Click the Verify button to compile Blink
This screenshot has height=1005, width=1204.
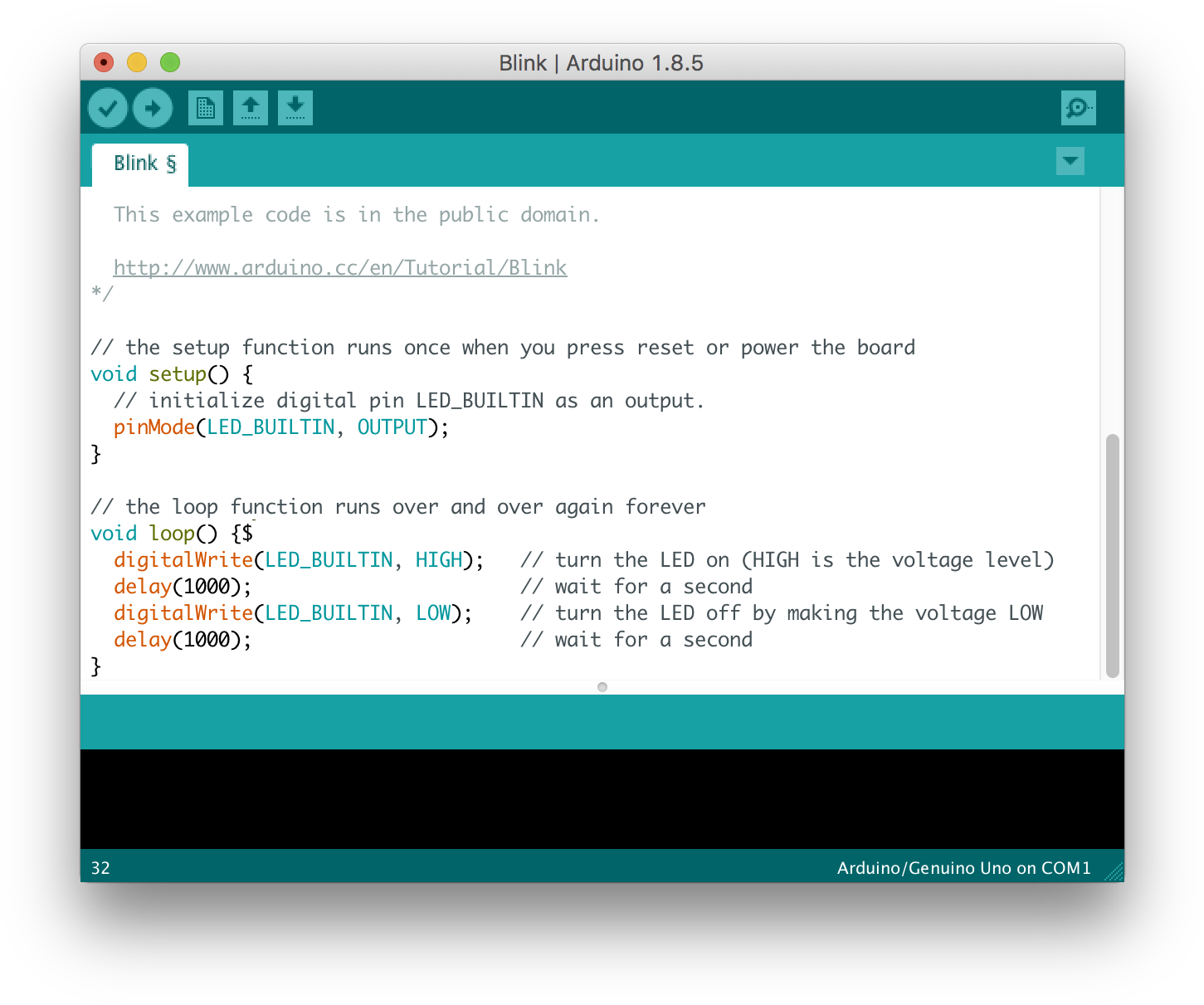point(107,107)
